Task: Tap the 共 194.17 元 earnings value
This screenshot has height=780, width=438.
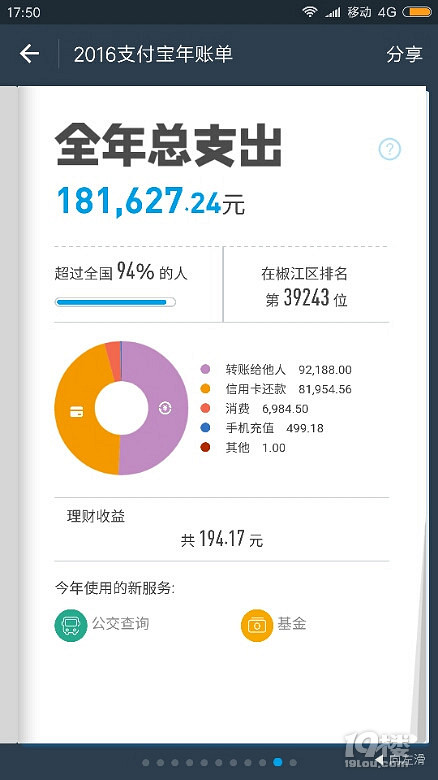Action: pos(222,539)
